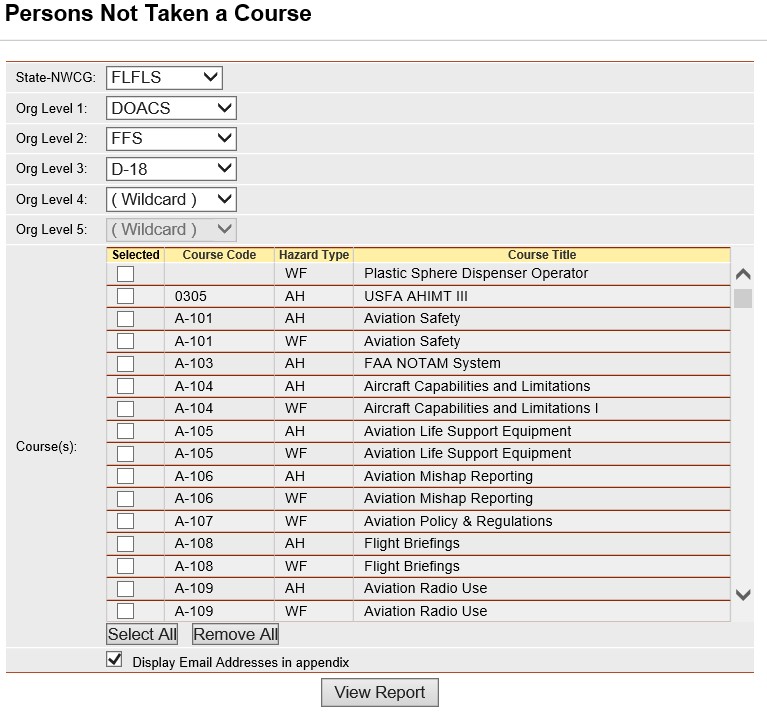Tick A-105 WF Aviation Life Support checkbox
The height and width of the screenshot is (716, 767).
[x=125, y=454]
